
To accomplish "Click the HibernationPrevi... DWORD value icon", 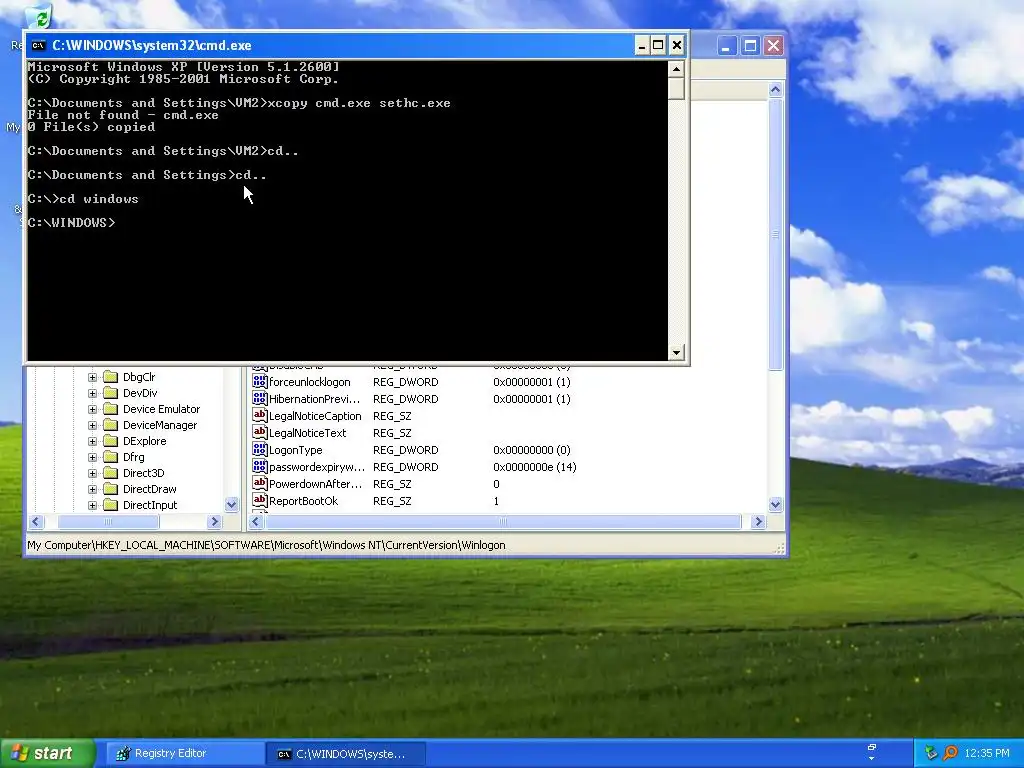I will pos(259,398).
